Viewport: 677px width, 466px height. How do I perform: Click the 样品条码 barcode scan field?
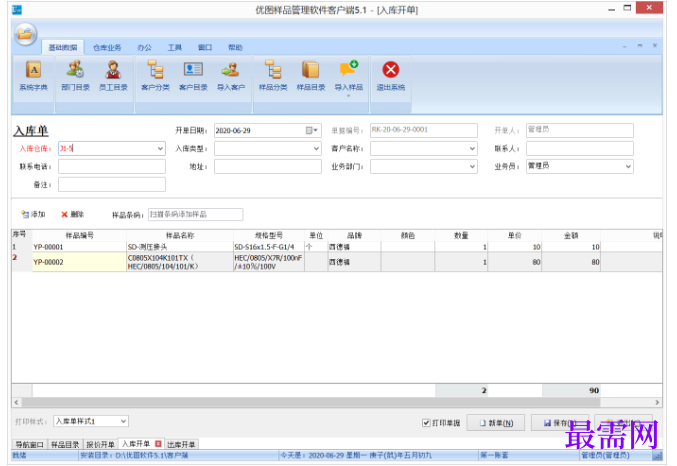click(x=196, y=214)
